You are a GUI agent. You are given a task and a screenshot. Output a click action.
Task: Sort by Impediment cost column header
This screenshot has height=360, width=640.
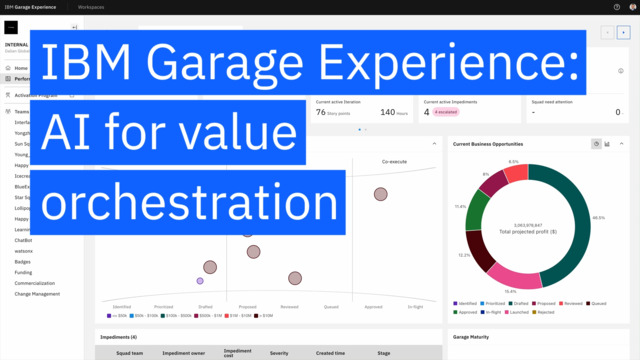click(x=238, y=353)
